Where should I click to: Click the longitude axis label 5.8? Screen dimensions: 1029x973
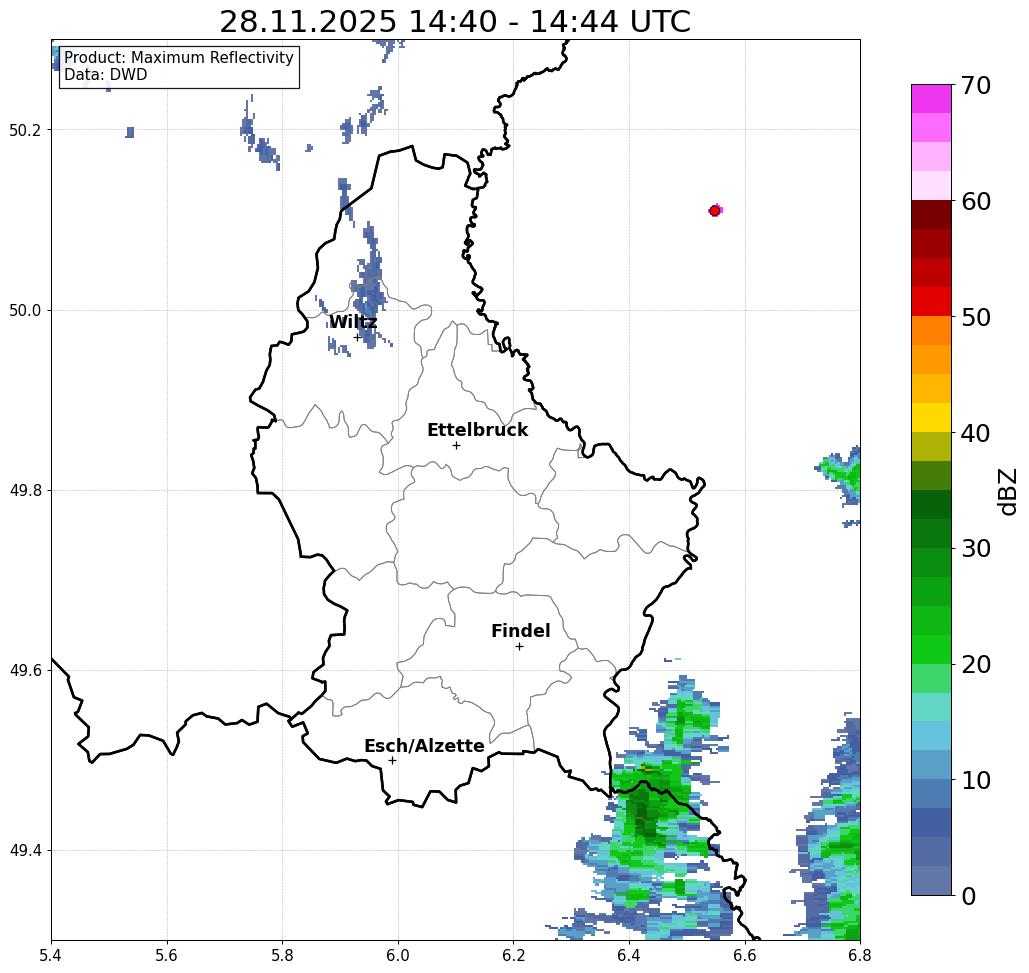pos(283,955)
